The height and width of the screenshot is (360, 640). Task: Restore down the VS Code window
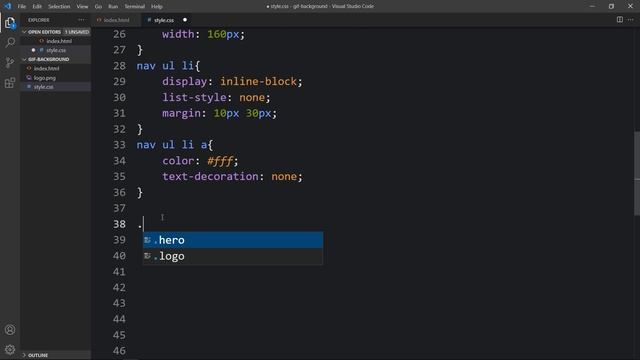point(611,6)
